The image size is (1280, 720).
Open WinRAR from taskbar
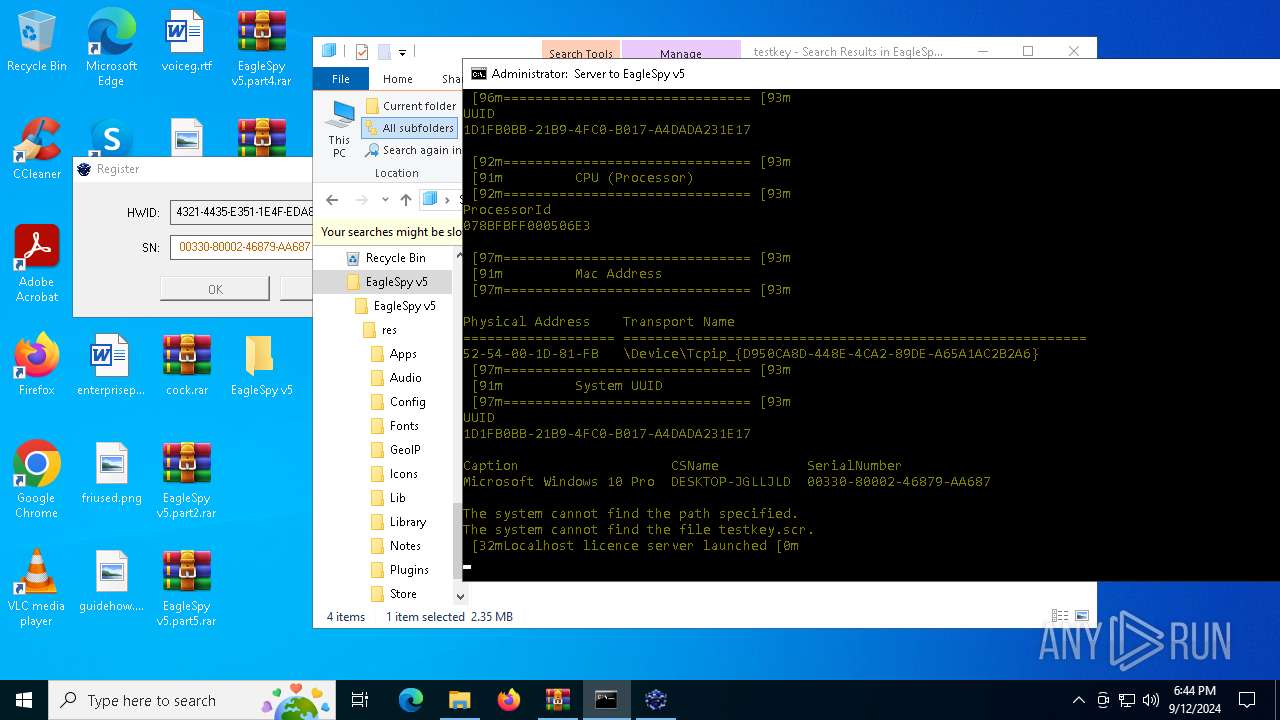(557, 700)
